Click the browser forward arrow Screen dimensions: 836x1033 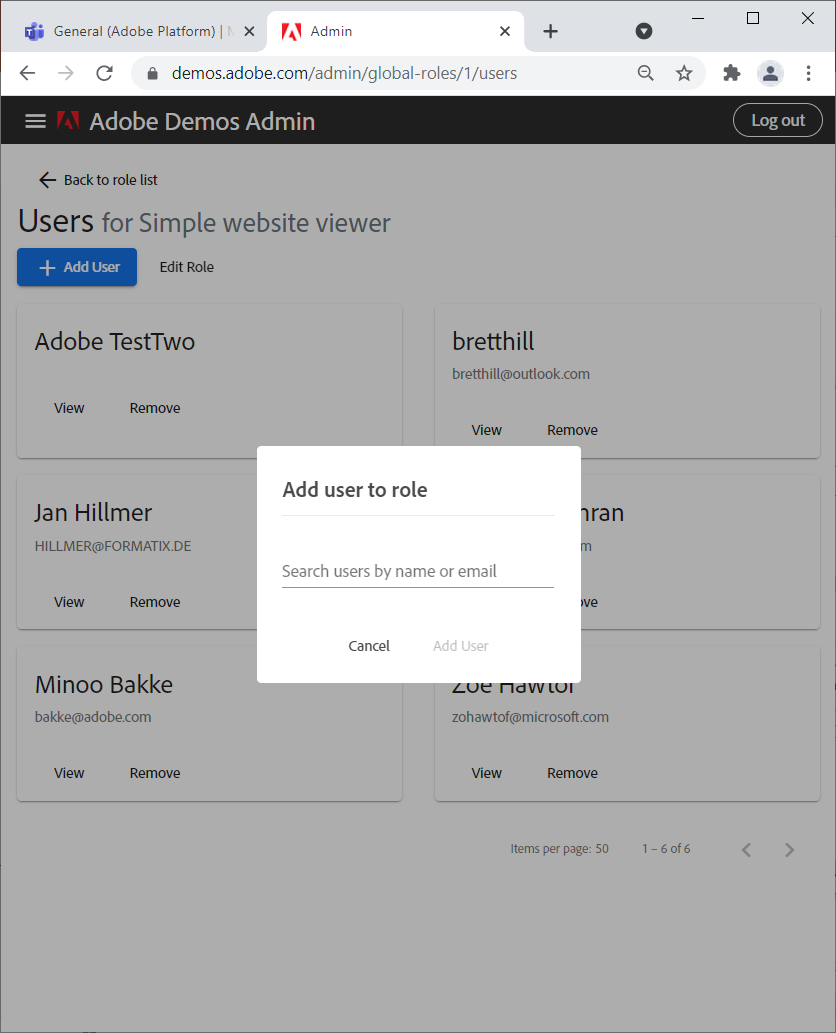tap(66, 73)
